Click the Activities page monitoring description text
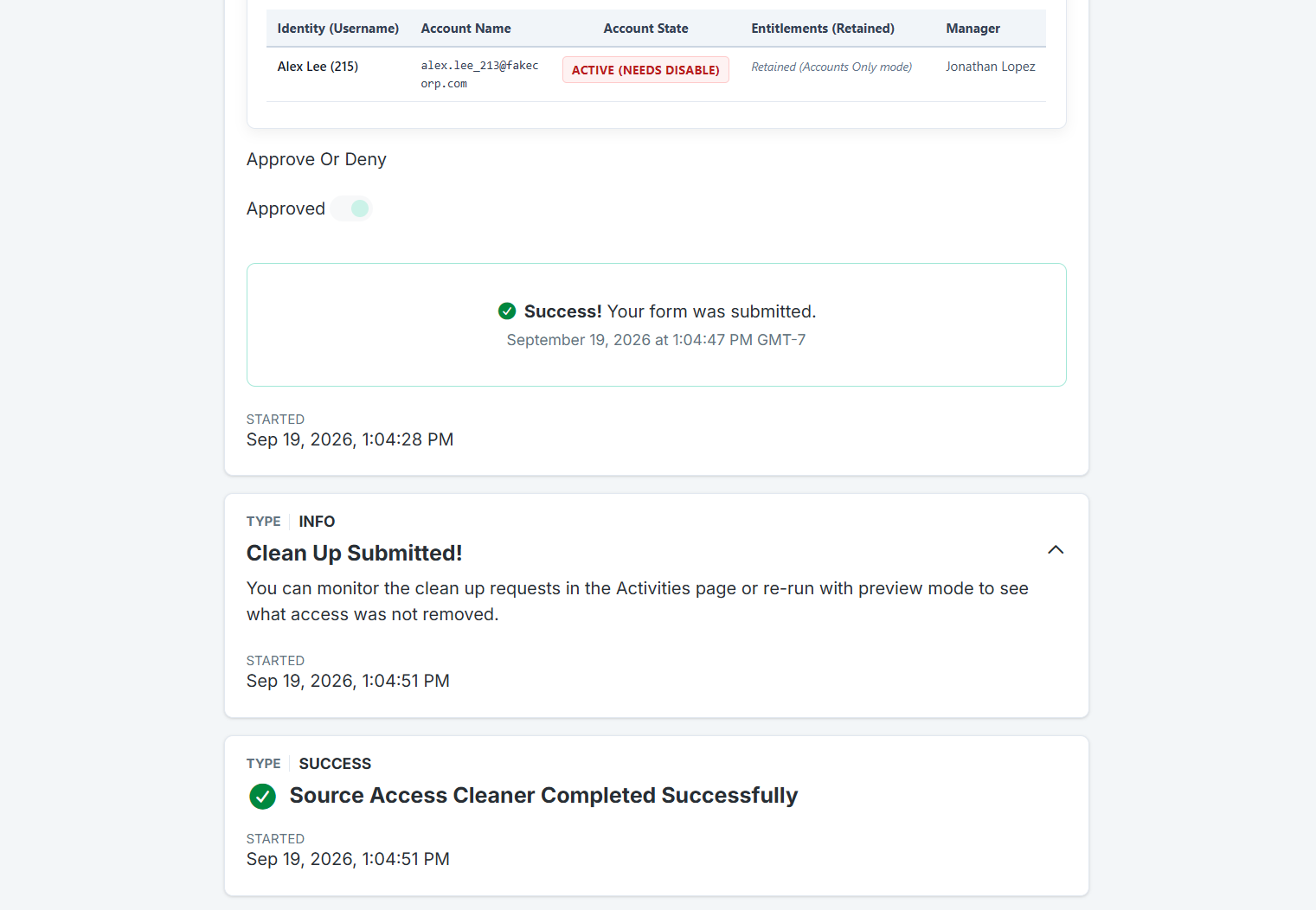Viewport: 1316px width, 910px height. coord(638,601)
